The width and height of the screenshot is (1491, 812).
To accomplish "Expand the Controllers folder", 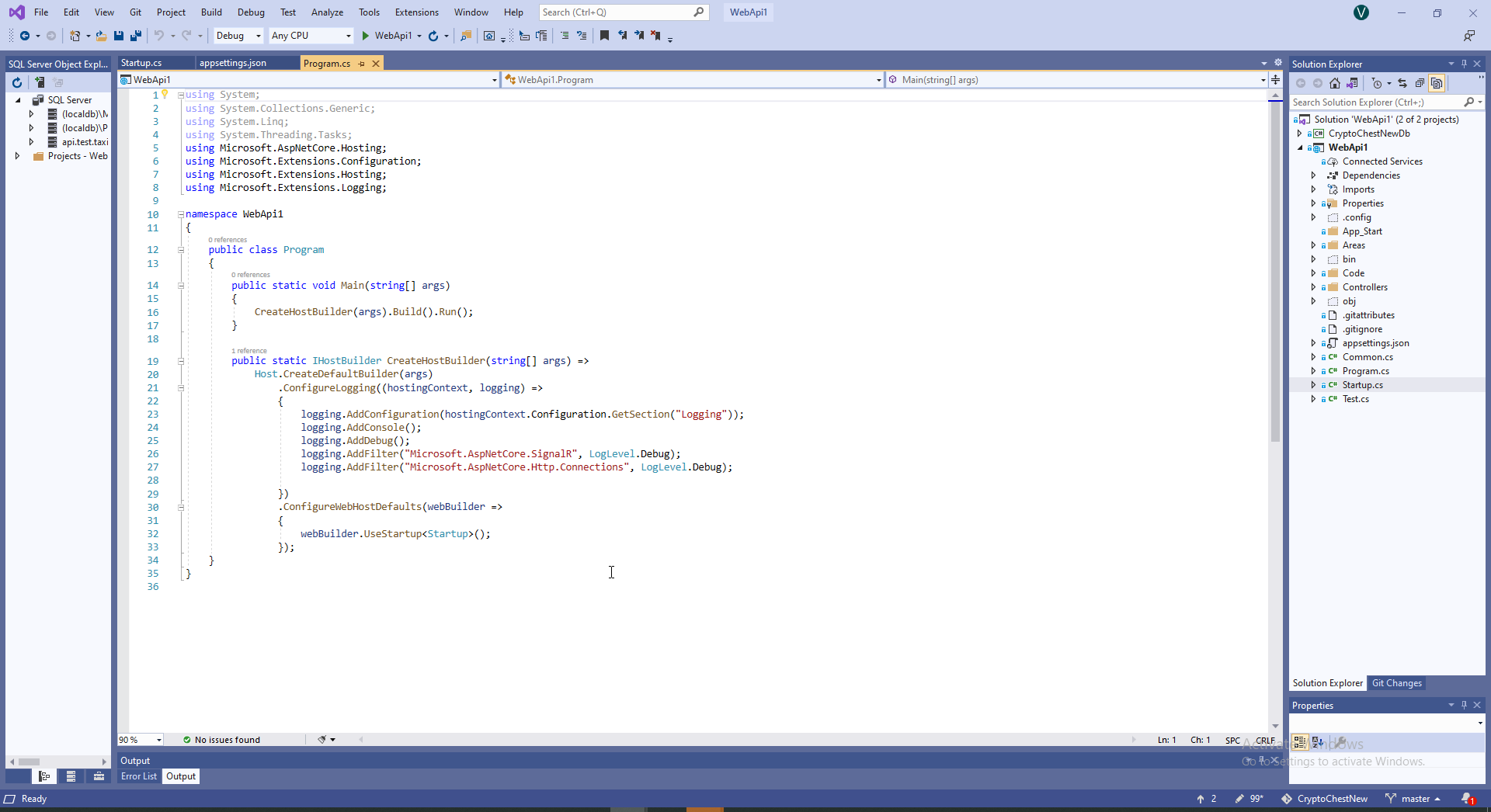I will (x=1314, y=287).
